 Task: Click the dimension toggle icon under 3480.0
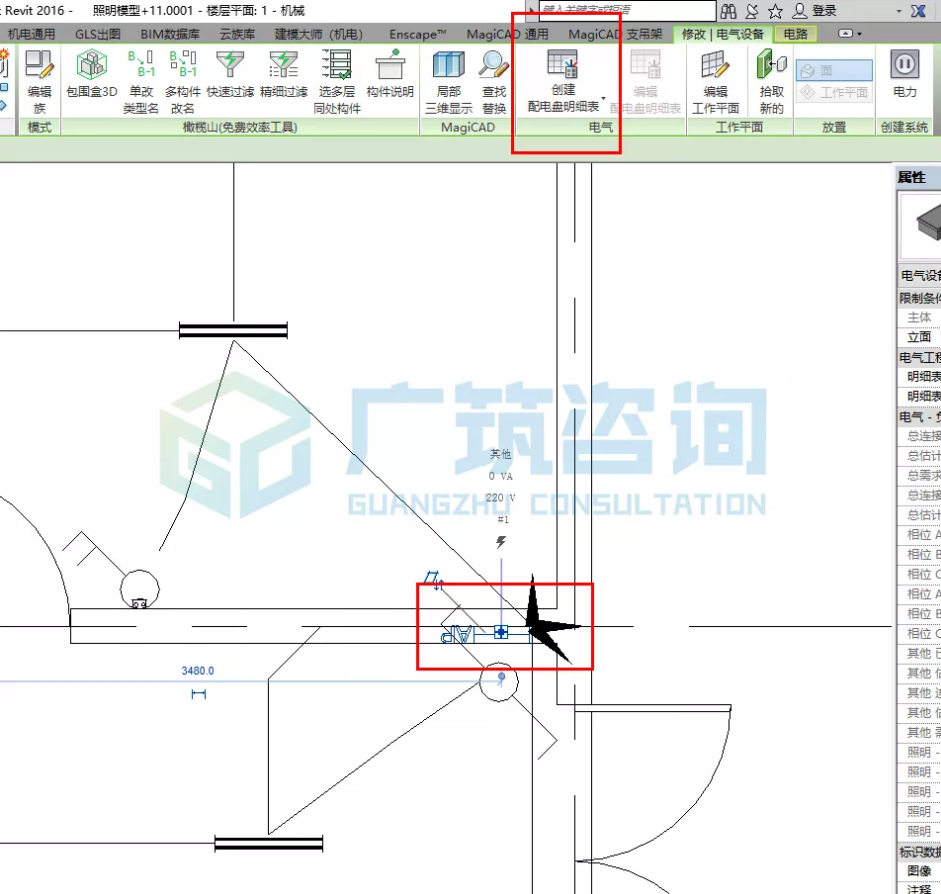click(x=199, y=694)
